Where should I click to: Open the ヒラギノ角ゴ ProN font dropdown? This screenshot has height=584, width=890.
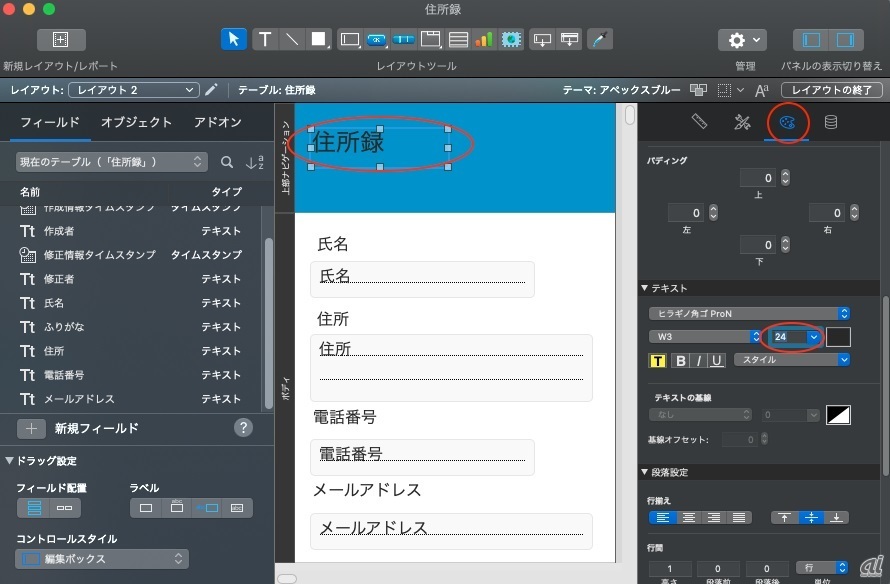[749, 314]
